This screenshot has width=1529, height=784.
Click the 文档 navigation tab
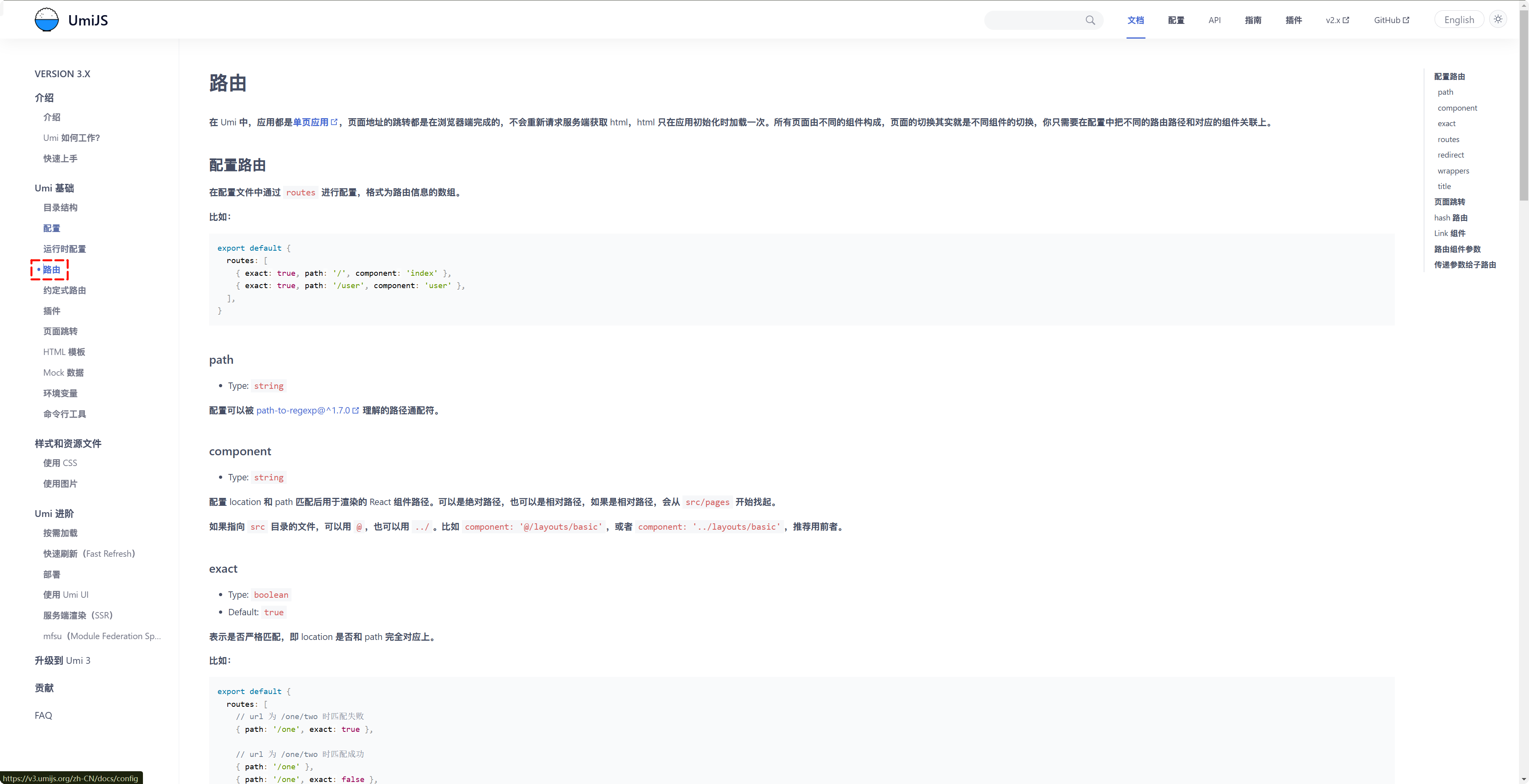coord(1135,20)
